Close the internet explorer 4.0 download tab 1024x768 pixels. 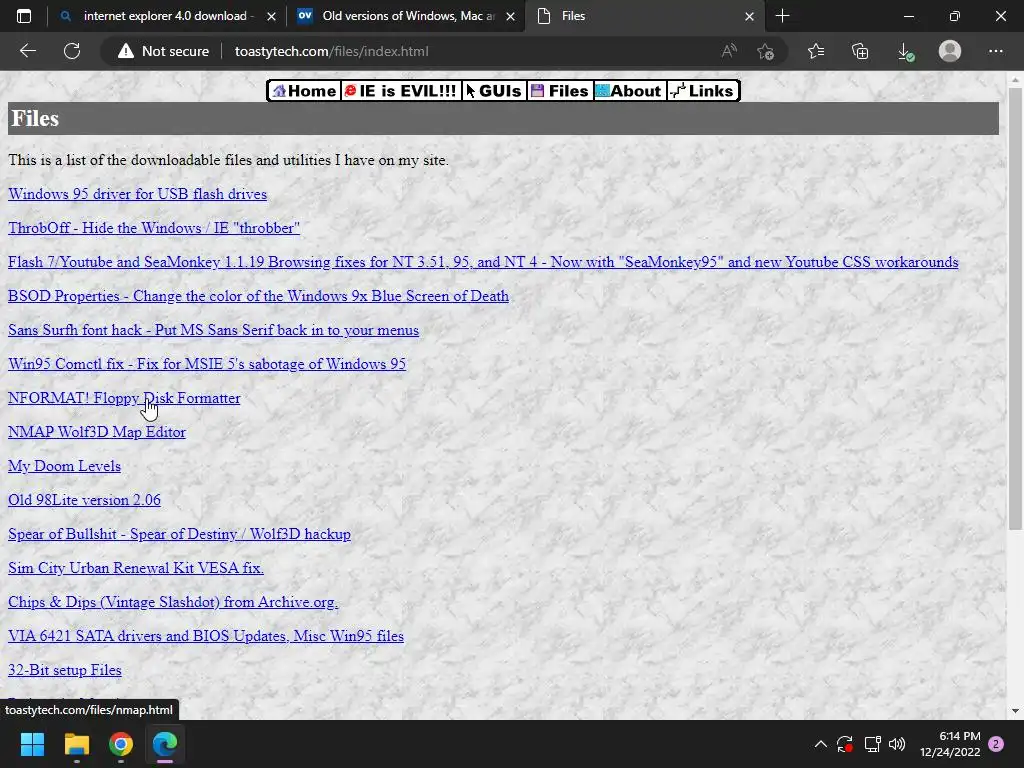[x=272, y=16]
